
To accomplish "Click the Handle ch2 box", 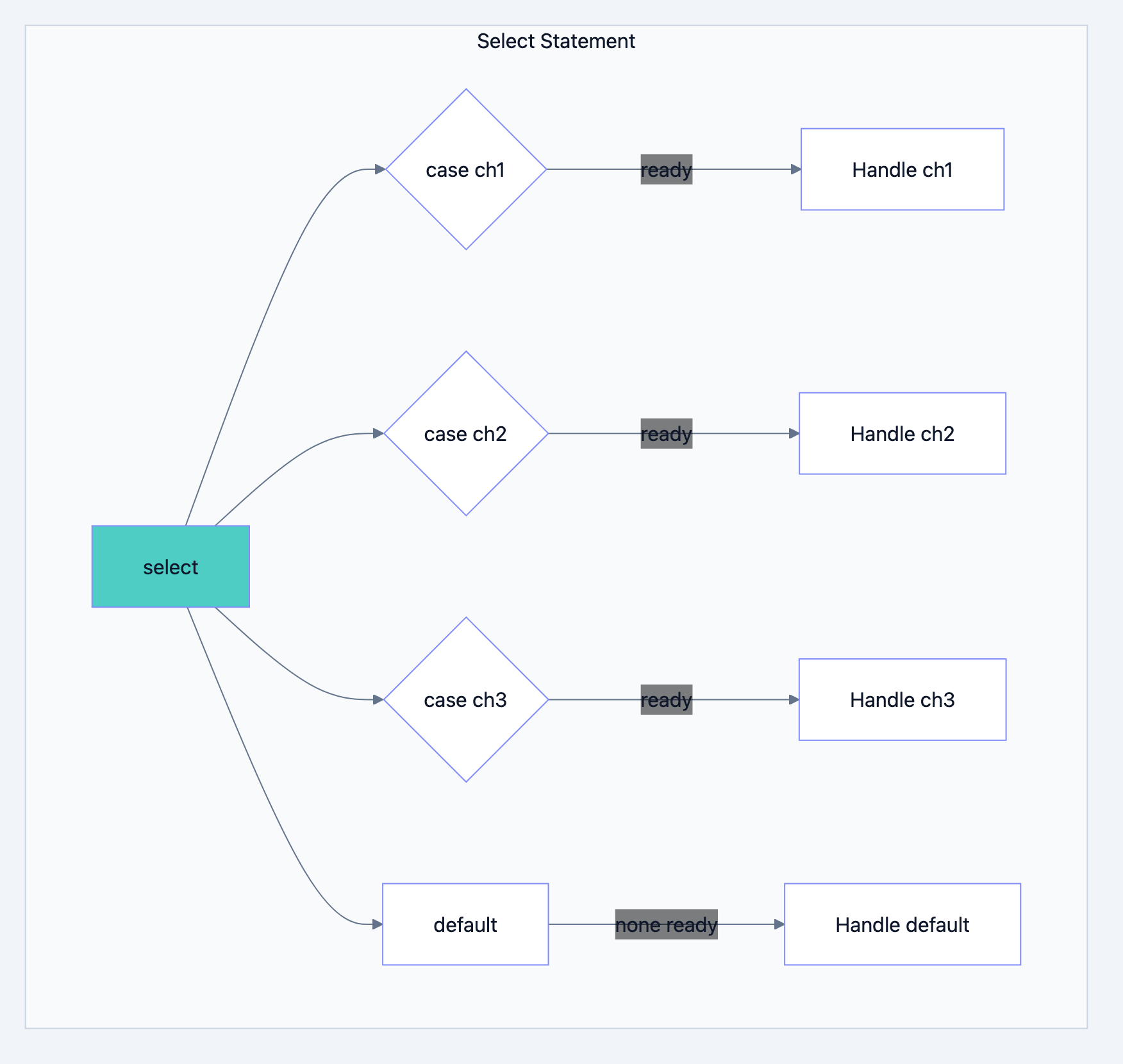I will tap(903, 433).
